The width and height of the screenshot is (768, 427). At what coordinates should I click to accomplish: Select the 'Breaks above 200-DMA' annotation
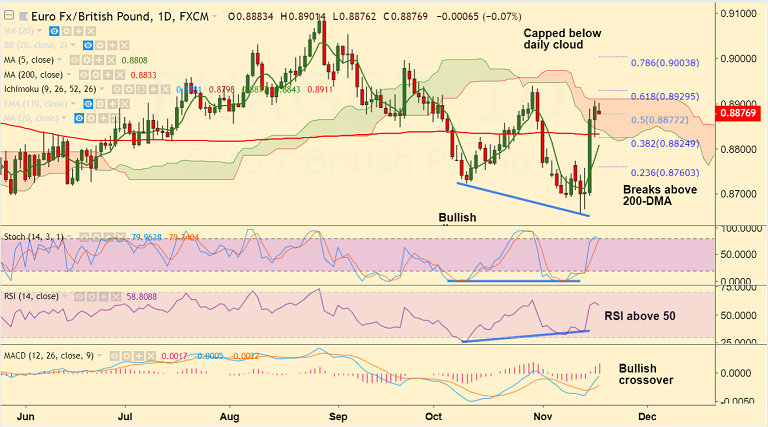pyautogui.click(x=660, y=195)
